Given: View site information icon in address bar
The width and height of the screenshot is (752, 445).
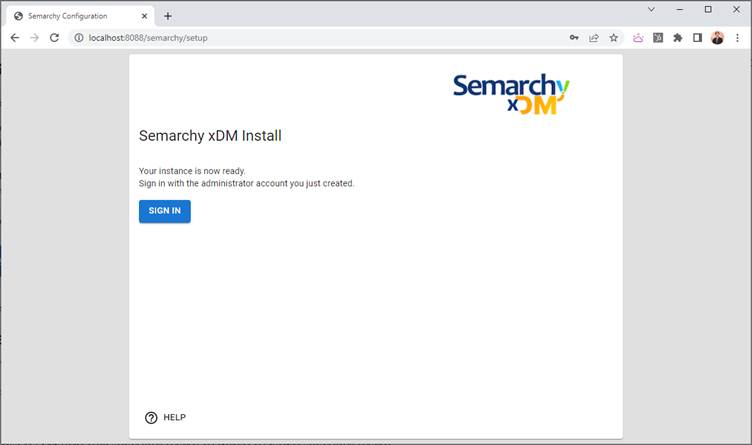Looking at the screenshot, I should (x=79, y=38).
